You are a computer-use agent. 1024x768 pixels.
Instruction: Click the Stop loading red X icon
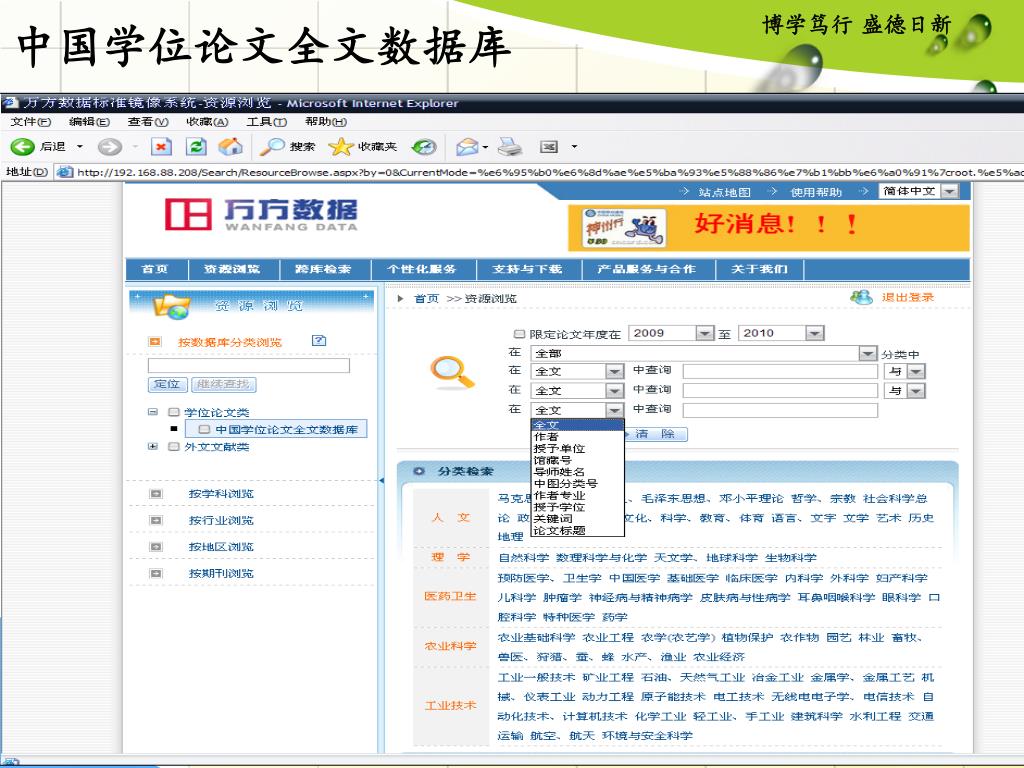coord(161,147)
